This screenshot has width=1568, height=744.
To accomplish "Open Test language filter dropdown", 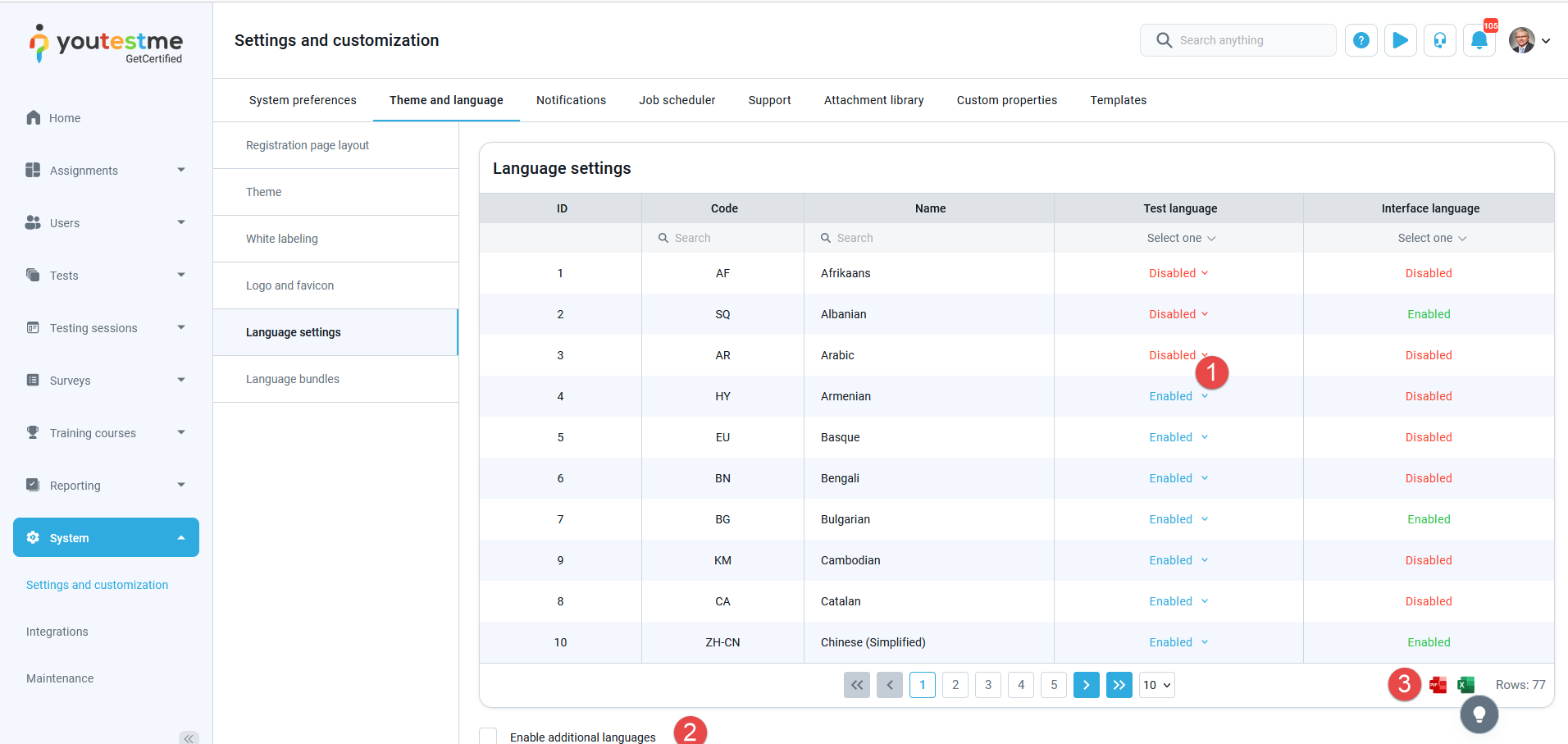I will click(x=1180, y=238).
